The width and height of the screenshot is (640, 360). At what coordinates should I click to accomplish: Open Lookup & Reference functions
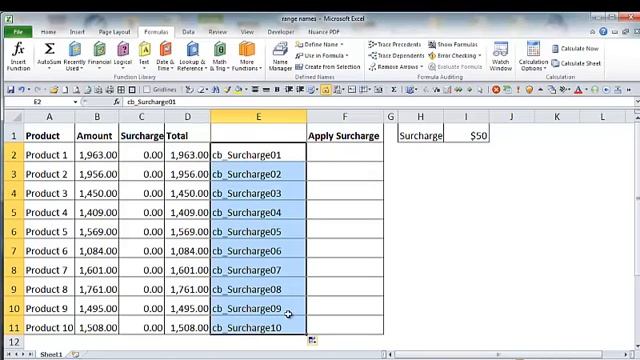192,56
